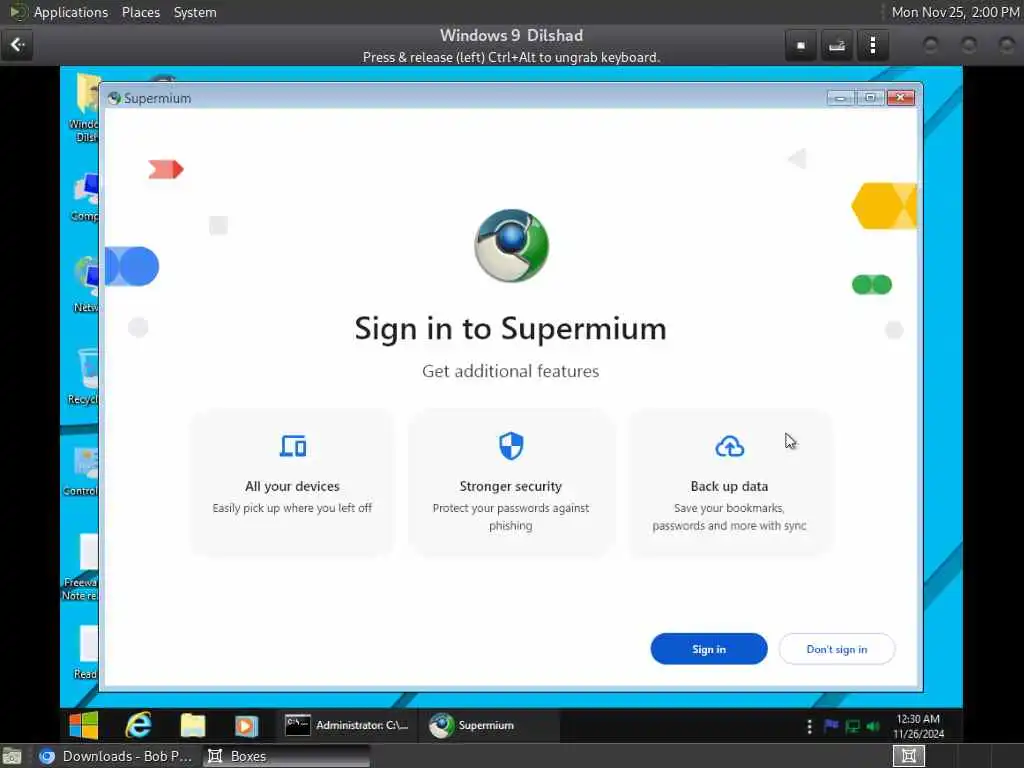This screenshot has height=768, width=1024.
Task: Select the Network desktop icon
Action: 85,285
